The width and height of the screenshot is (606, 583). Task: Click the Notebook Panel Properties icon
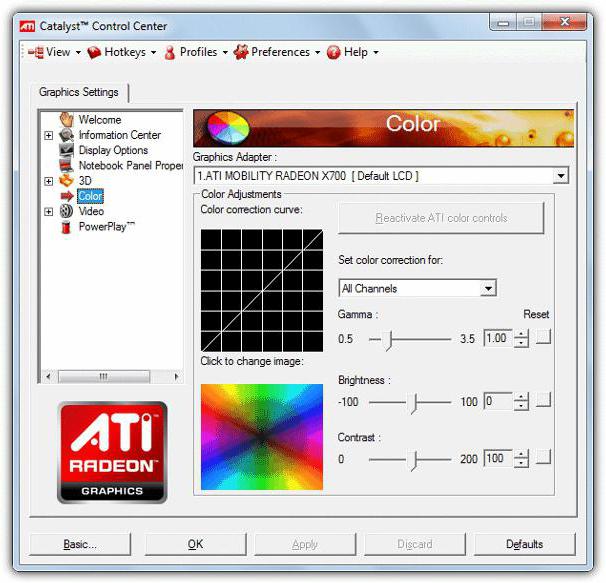pos(67,165)
